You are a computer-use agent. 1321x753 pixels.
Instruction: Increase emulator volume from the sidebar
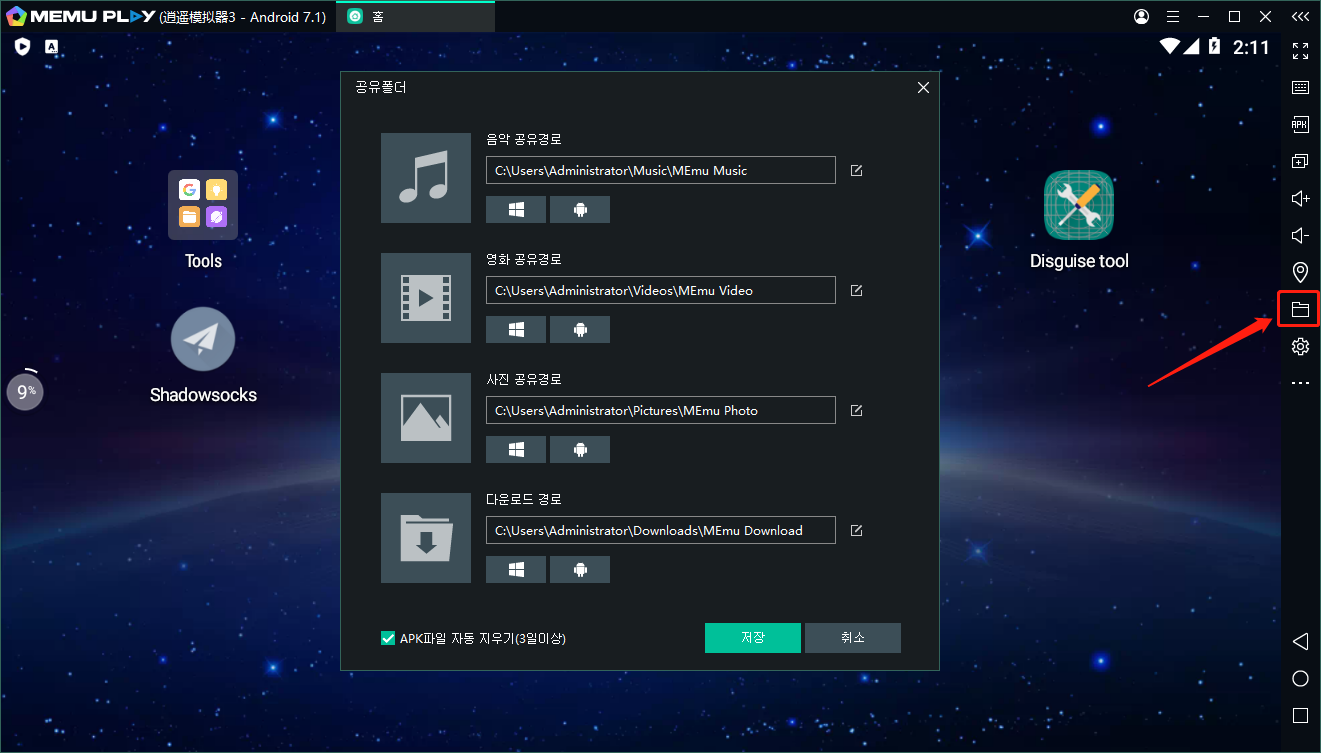pyautogui.click(x=1299, y=198)
